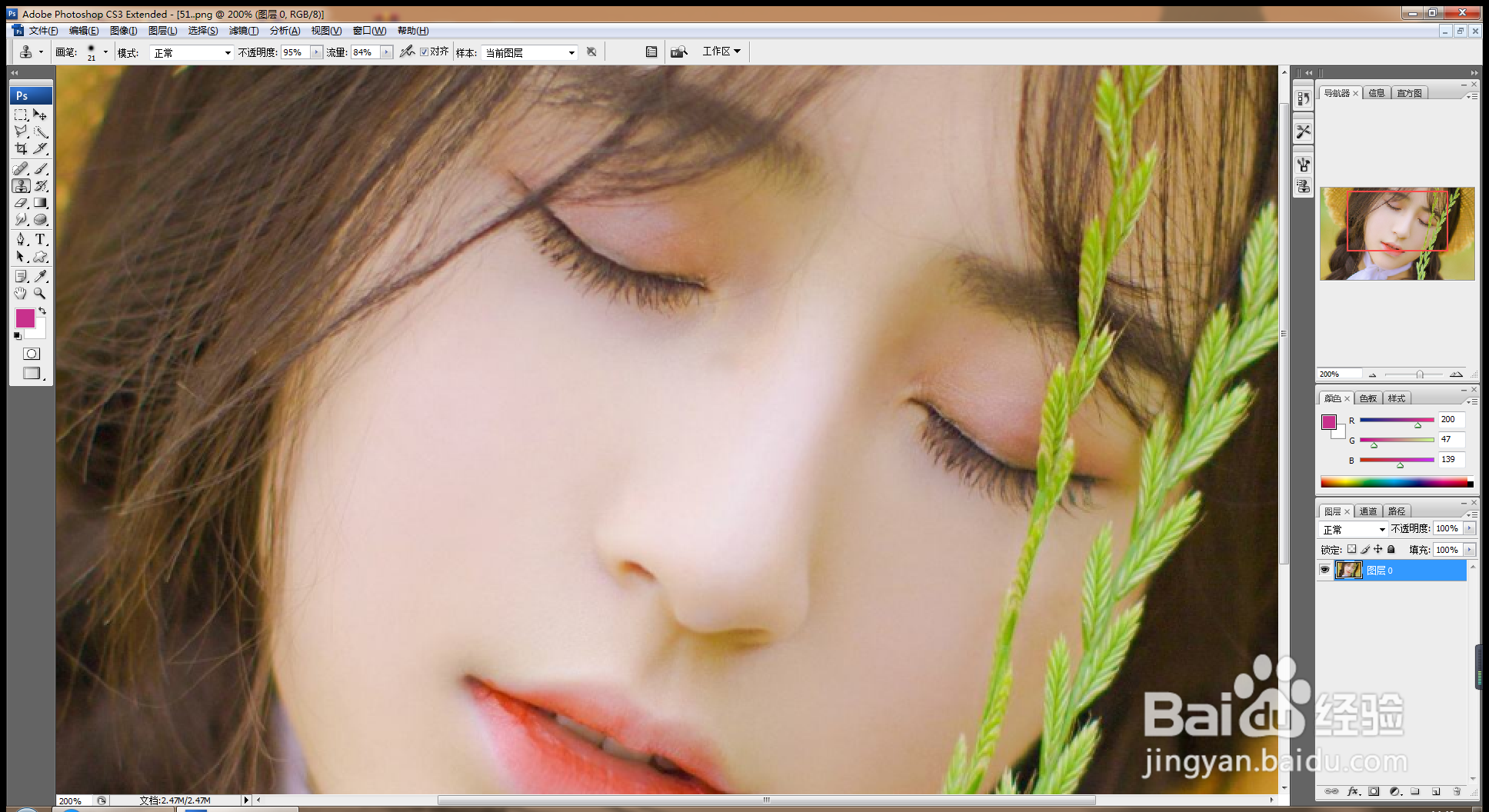Select the Eyedropper tool
This screenshot has width=1489, height=812.
click(x=41, y=276)
